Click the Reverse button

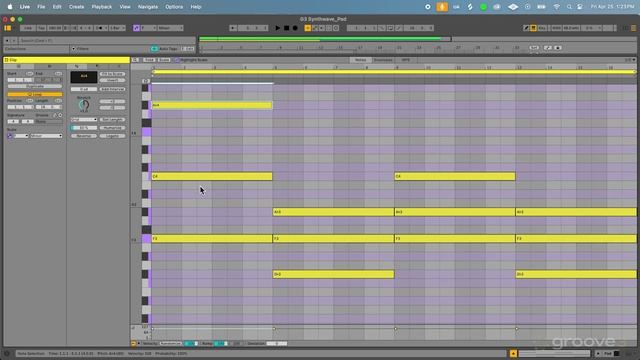[84, 136]
